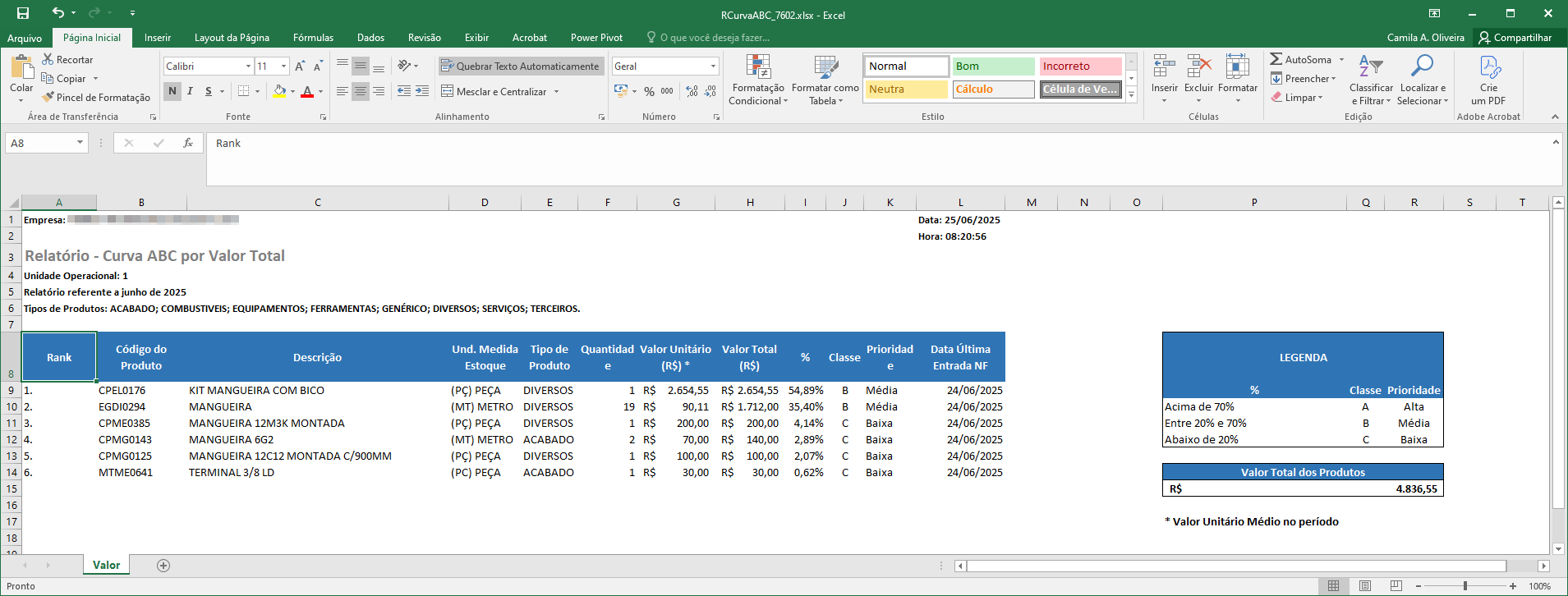Click AutoSoma sigma icon
Screen dimensions: 1568x596
tap(1276, 59)
